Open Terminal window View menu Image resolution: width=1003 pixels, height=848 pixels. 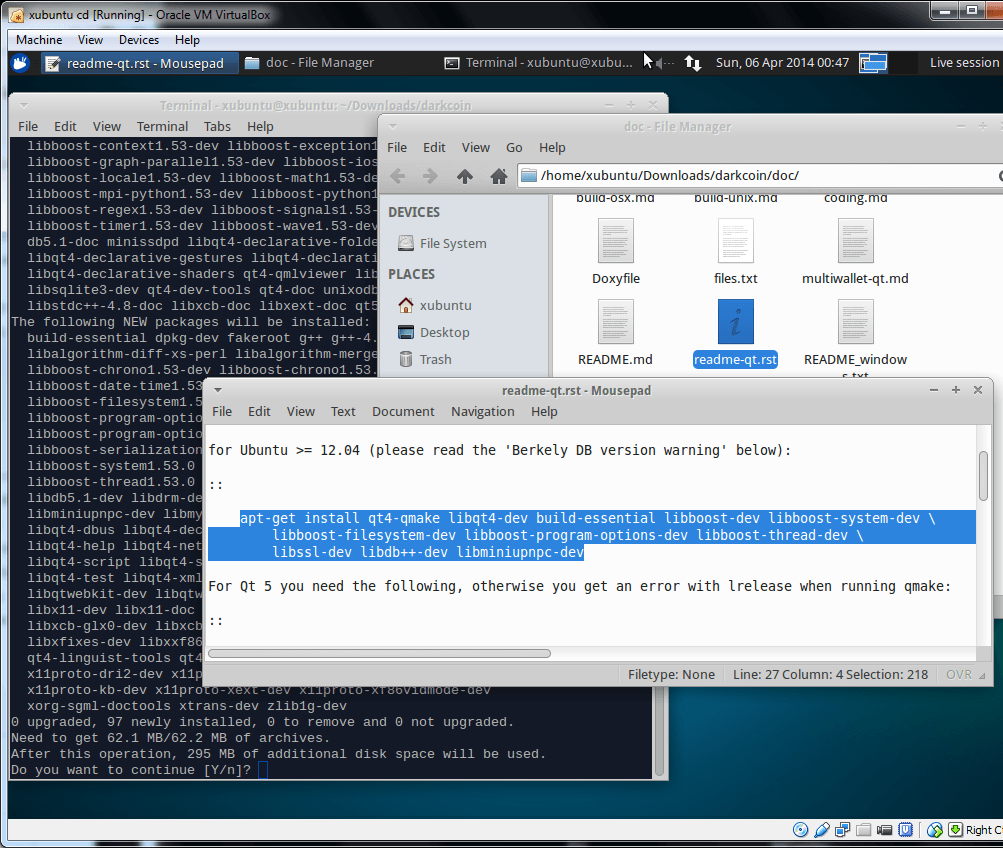tap(107, 127)
